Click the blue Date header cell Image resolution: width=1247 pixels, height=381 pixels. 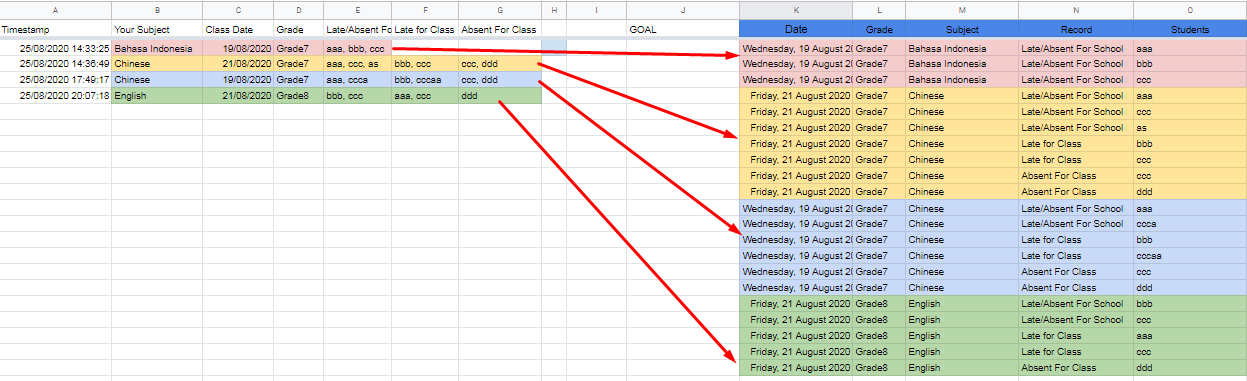pyautogui.click(x=796, y=29)
